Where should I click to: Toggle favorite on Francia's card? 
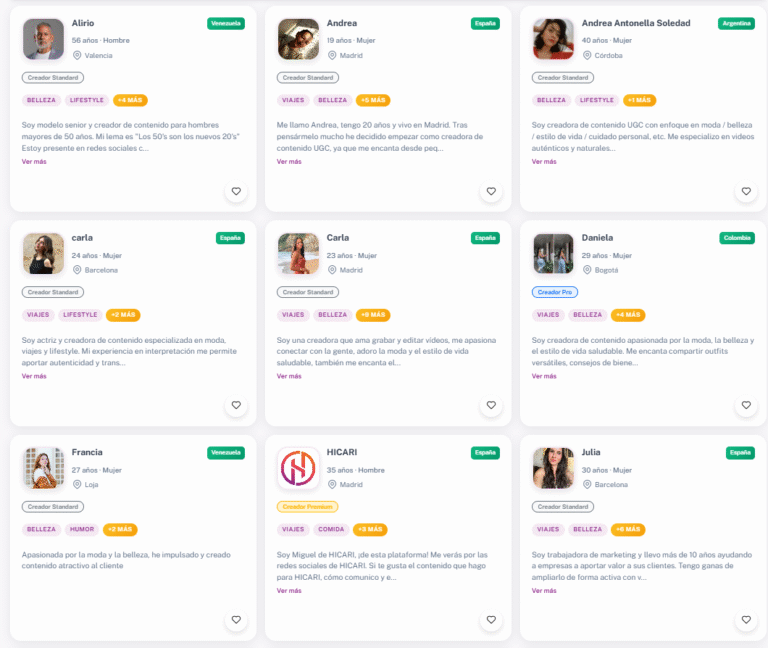236,620
